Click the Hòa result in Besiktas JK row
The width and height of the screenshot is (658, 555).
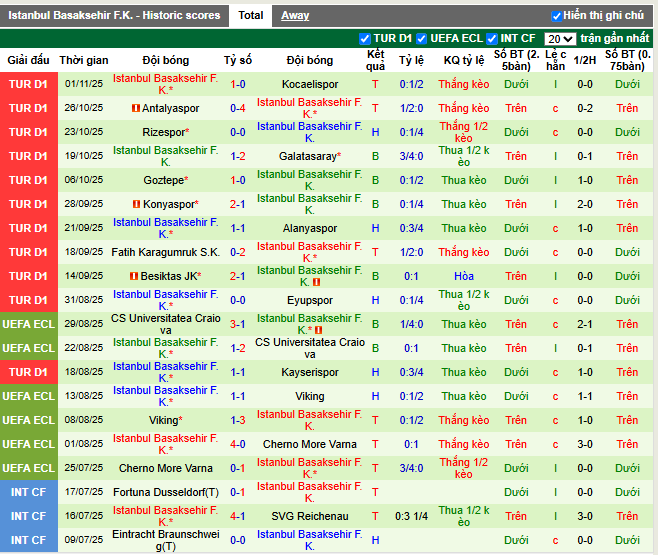pyautogui.click(x=464, y=276)
